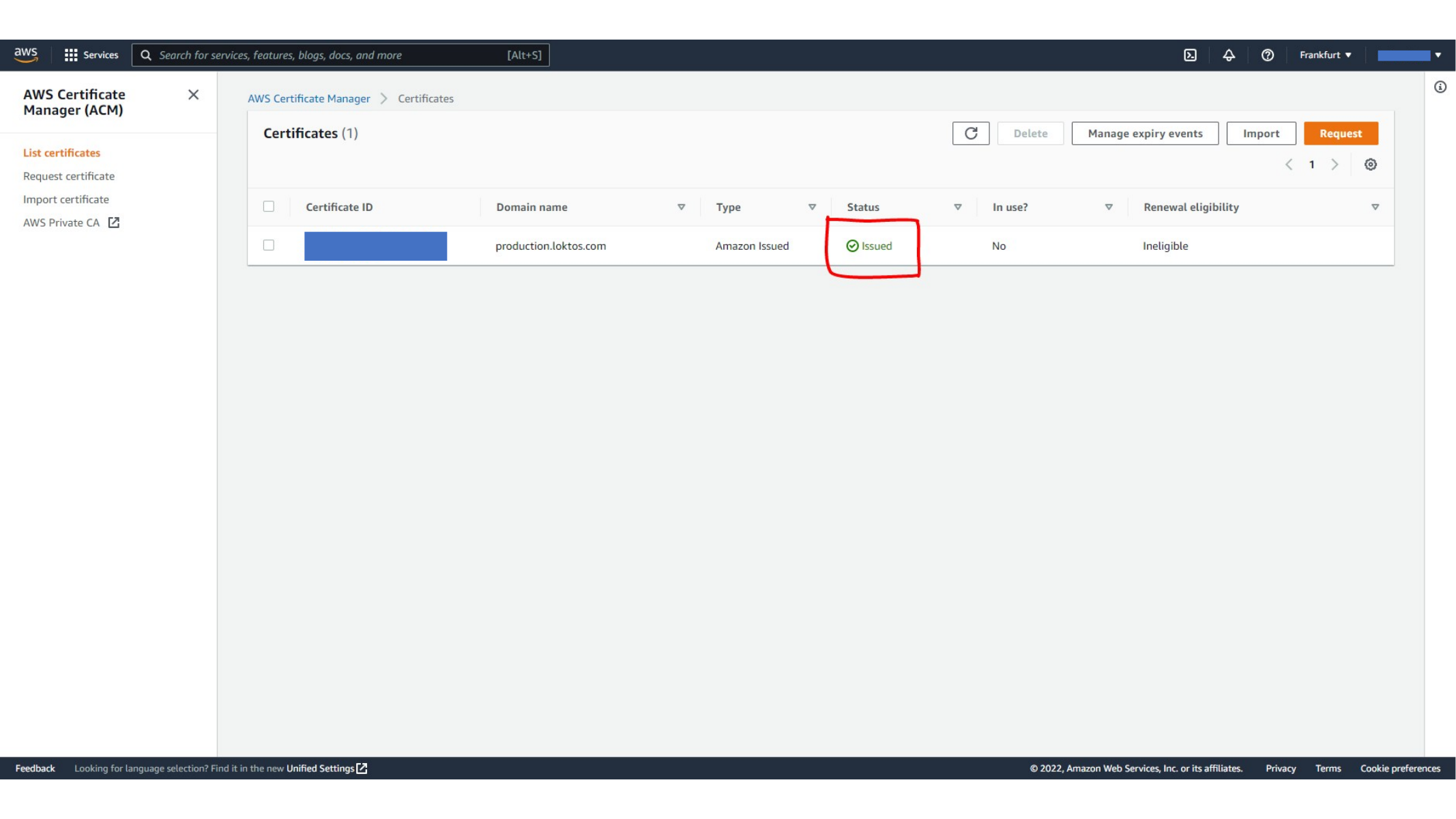The image size is (1456, 819).
Task: Sort by Type column arrow
Action: coord(812,207)
